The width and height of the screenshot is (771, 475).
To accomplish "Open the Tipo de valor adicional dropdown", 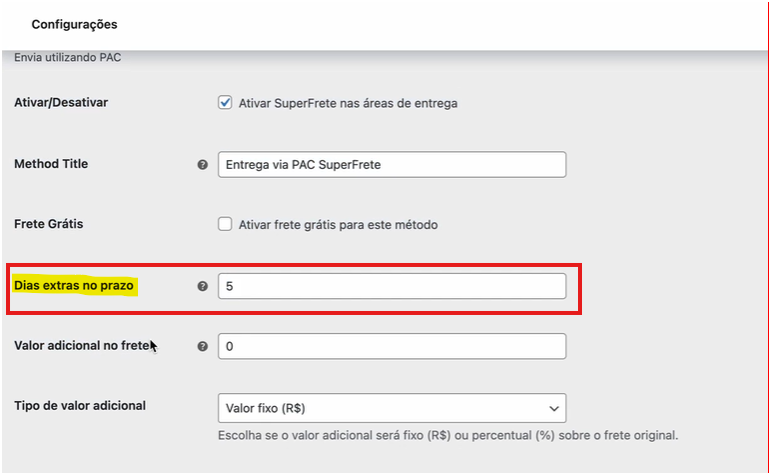I will tap(392, 408).
